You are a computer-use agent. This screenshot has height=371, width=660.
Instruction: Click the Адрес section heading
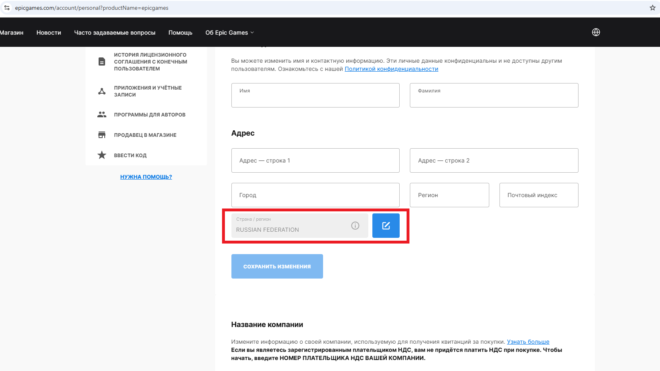[x=243, y=133]
